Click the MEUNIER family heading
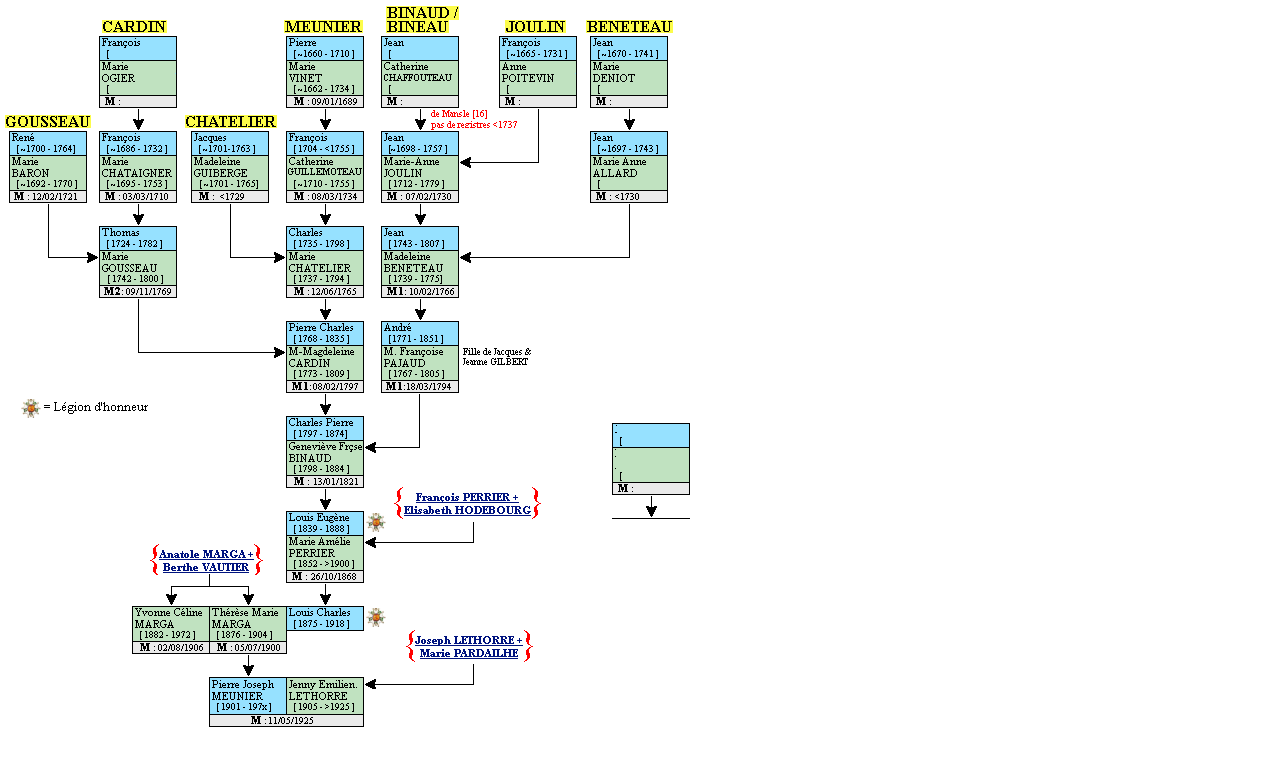 323,27
